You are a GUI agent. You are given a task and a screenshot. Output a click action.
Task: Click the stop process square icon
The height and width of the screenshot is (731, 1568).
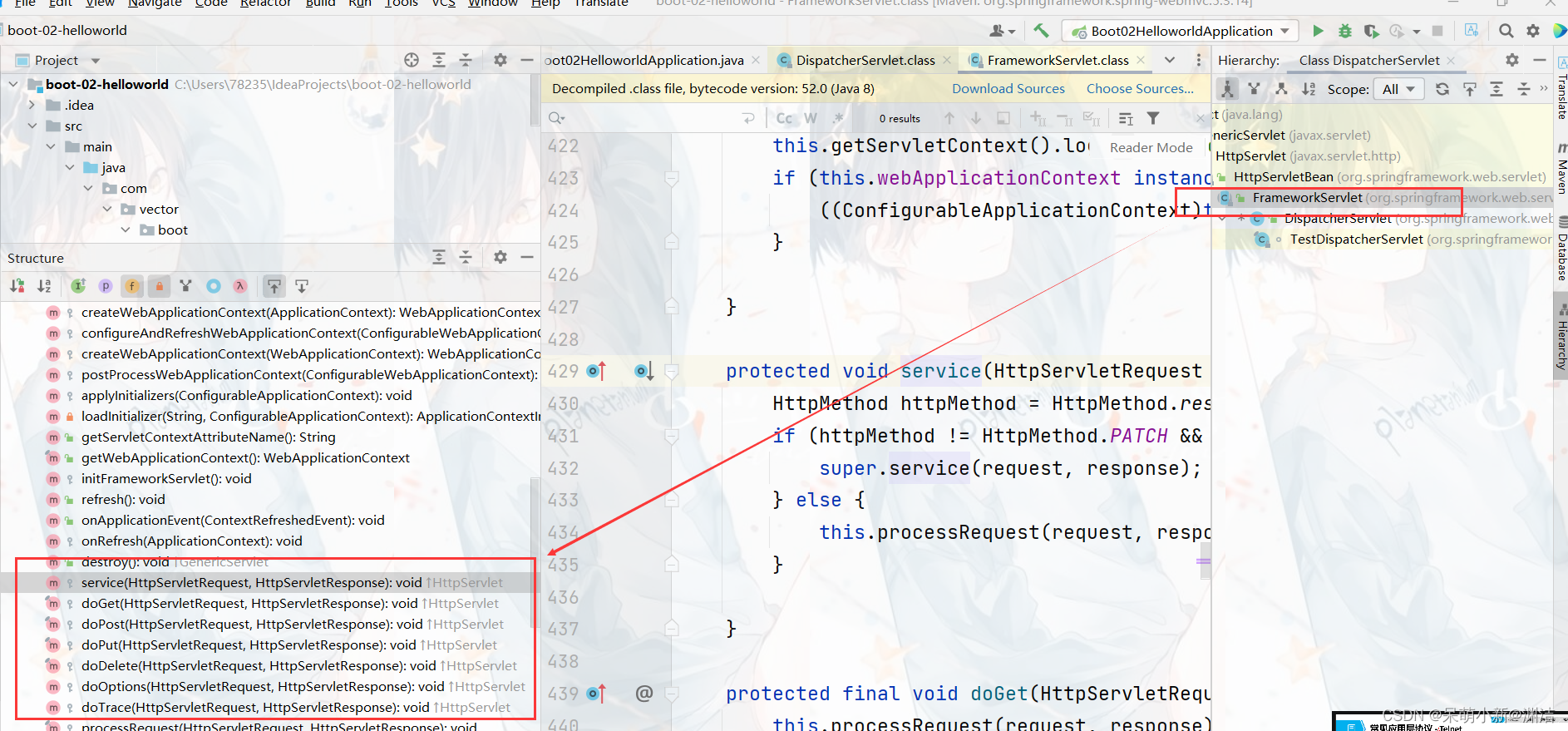click(x=1437, y=31)
